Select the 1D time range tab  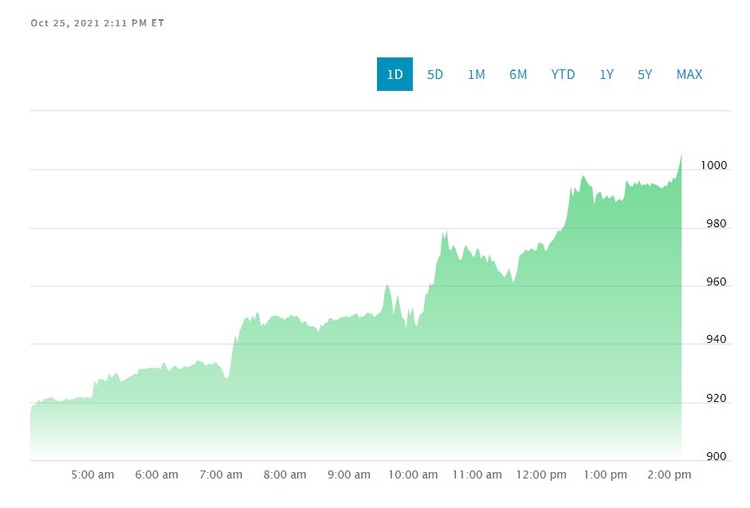(394, 74)
